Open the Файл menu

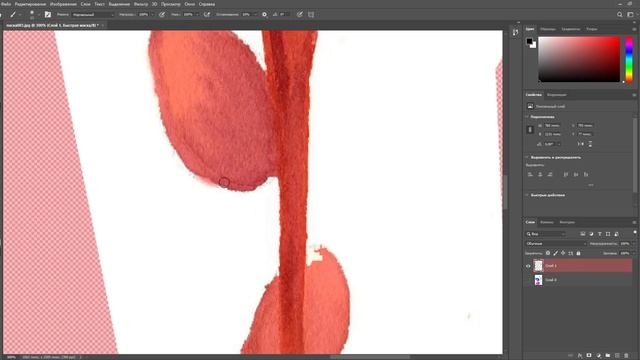tap(6, 4)
